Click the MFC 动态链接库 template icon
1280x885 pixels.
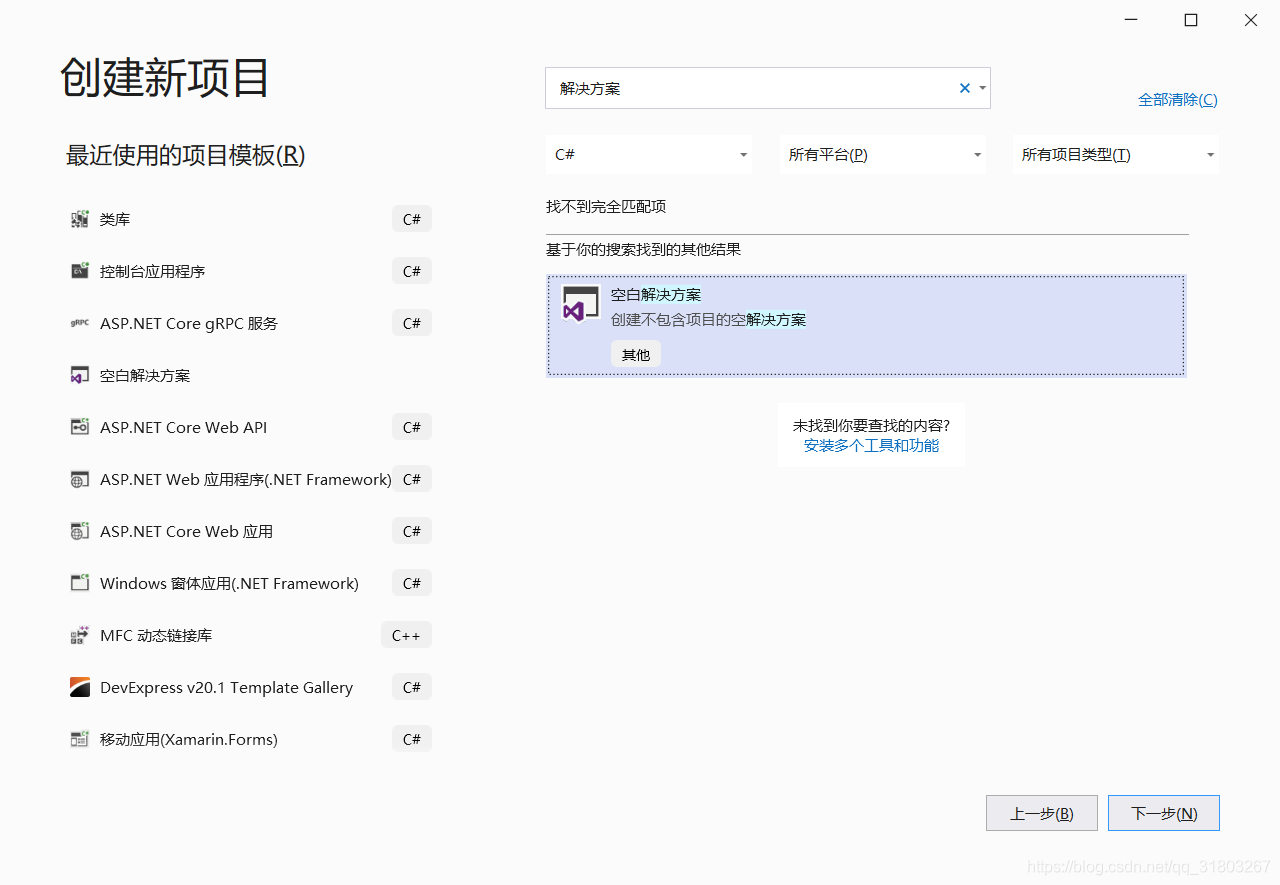click(x=80, y=635)
